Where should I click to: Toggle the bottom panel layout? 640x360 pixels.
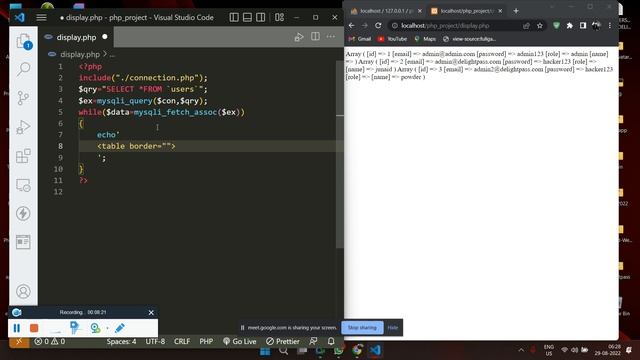247,17
